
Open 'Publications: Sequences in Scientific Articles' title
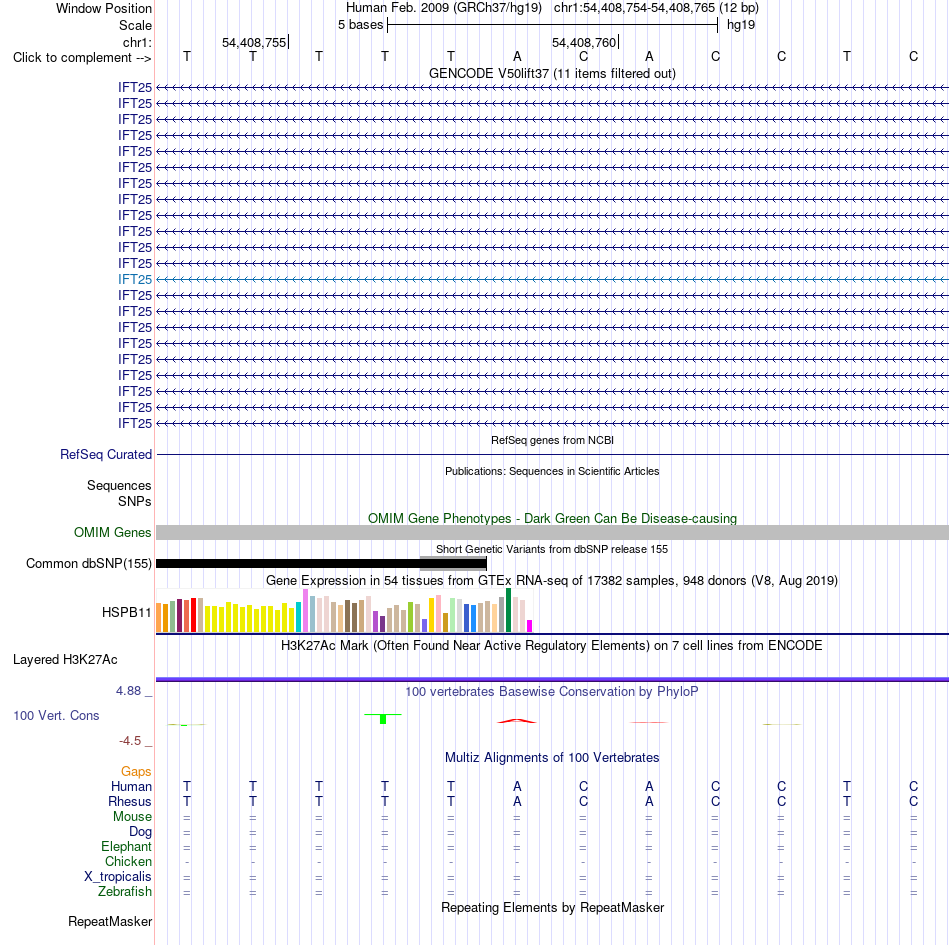tap(552, 471)
